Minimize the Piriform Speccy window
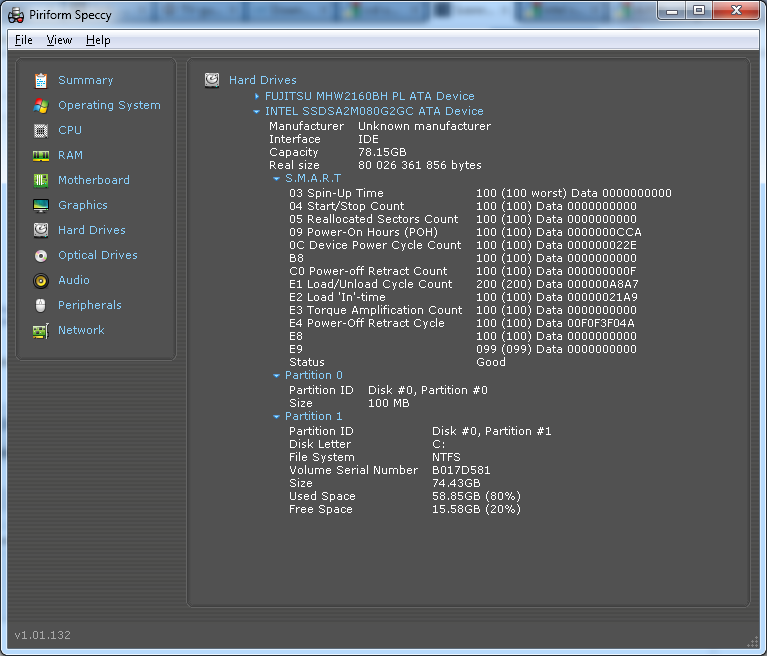The width and height of the screenshot is (768, 658). [672, 10]
